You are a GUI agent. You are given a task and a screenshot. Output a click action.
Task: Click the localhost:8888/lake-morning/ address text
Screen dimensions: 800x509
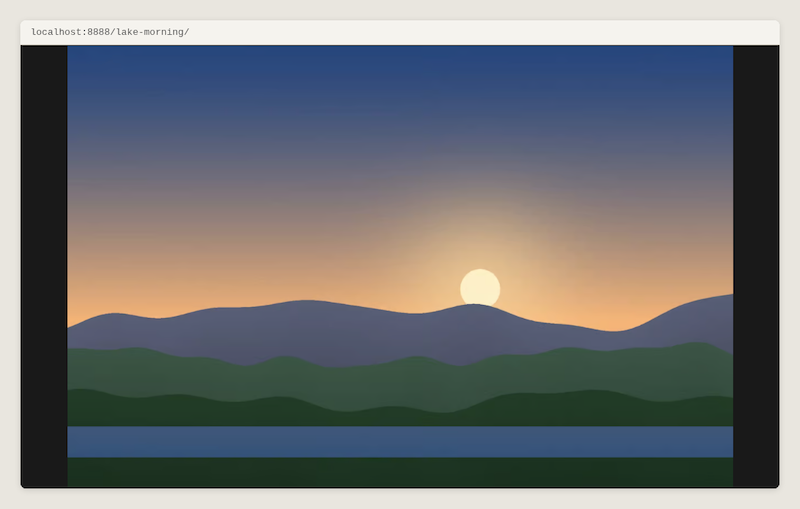(110, 32)
